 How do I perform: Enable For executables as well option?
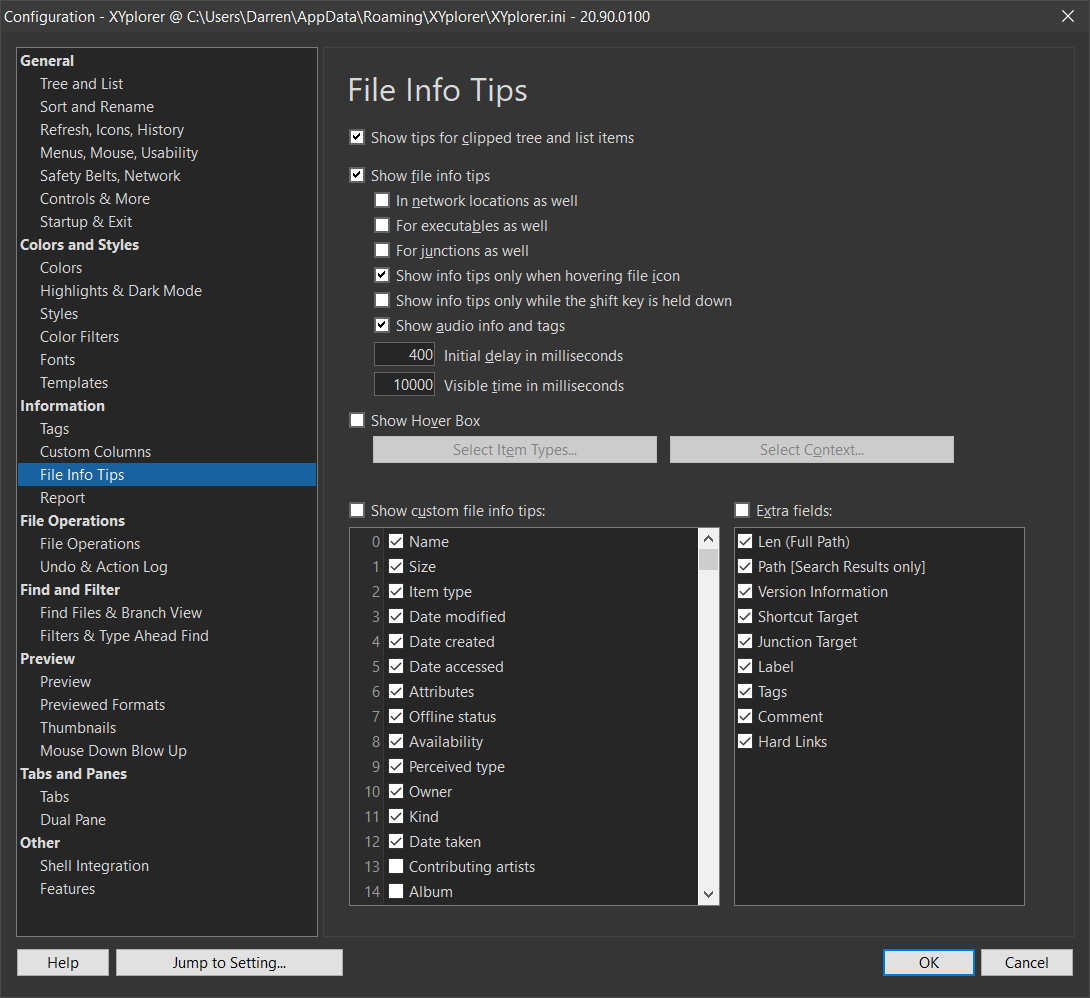pyautogui.click(x=382, y=225)
